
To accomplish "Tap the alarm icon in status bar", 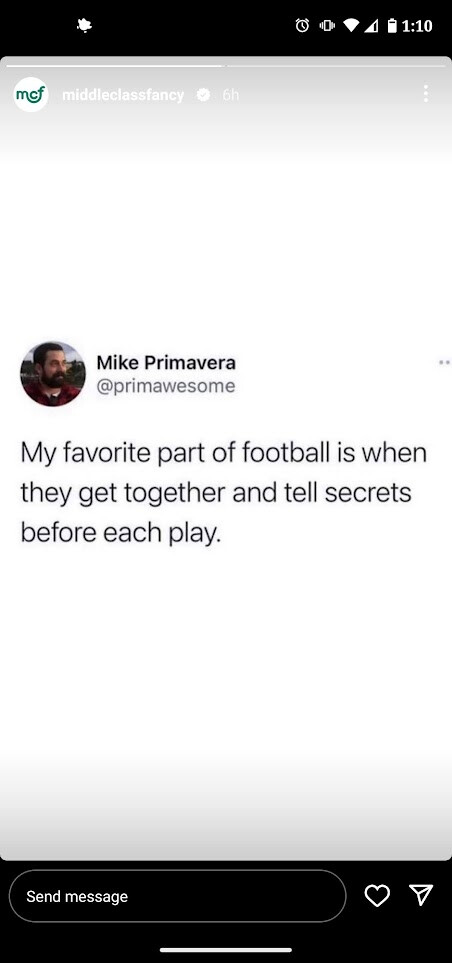I will click(x=302, y=25).
